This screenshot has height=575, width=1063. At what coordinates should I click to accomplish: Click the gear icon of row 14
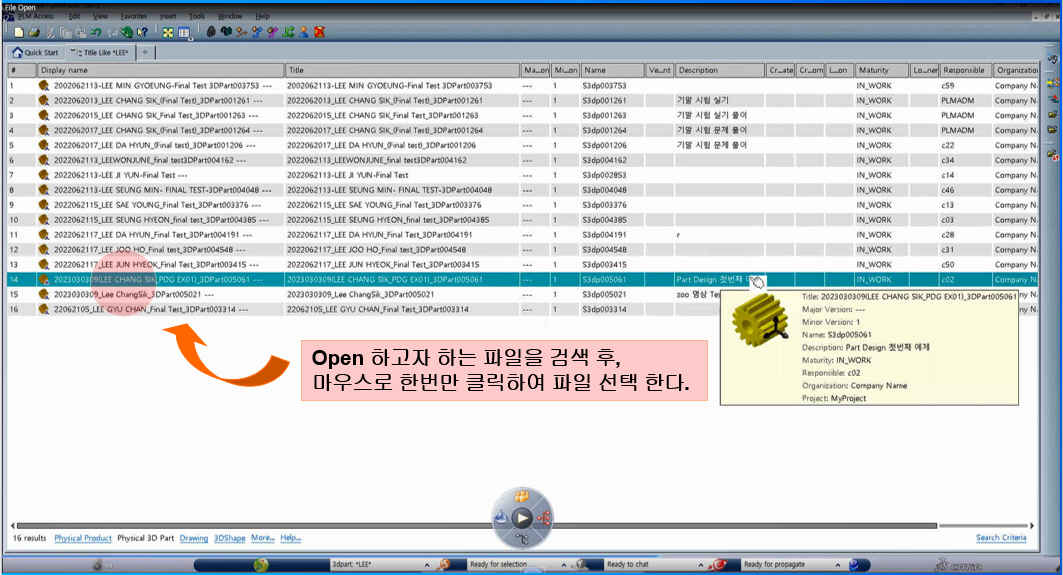(x=44, y=280)
